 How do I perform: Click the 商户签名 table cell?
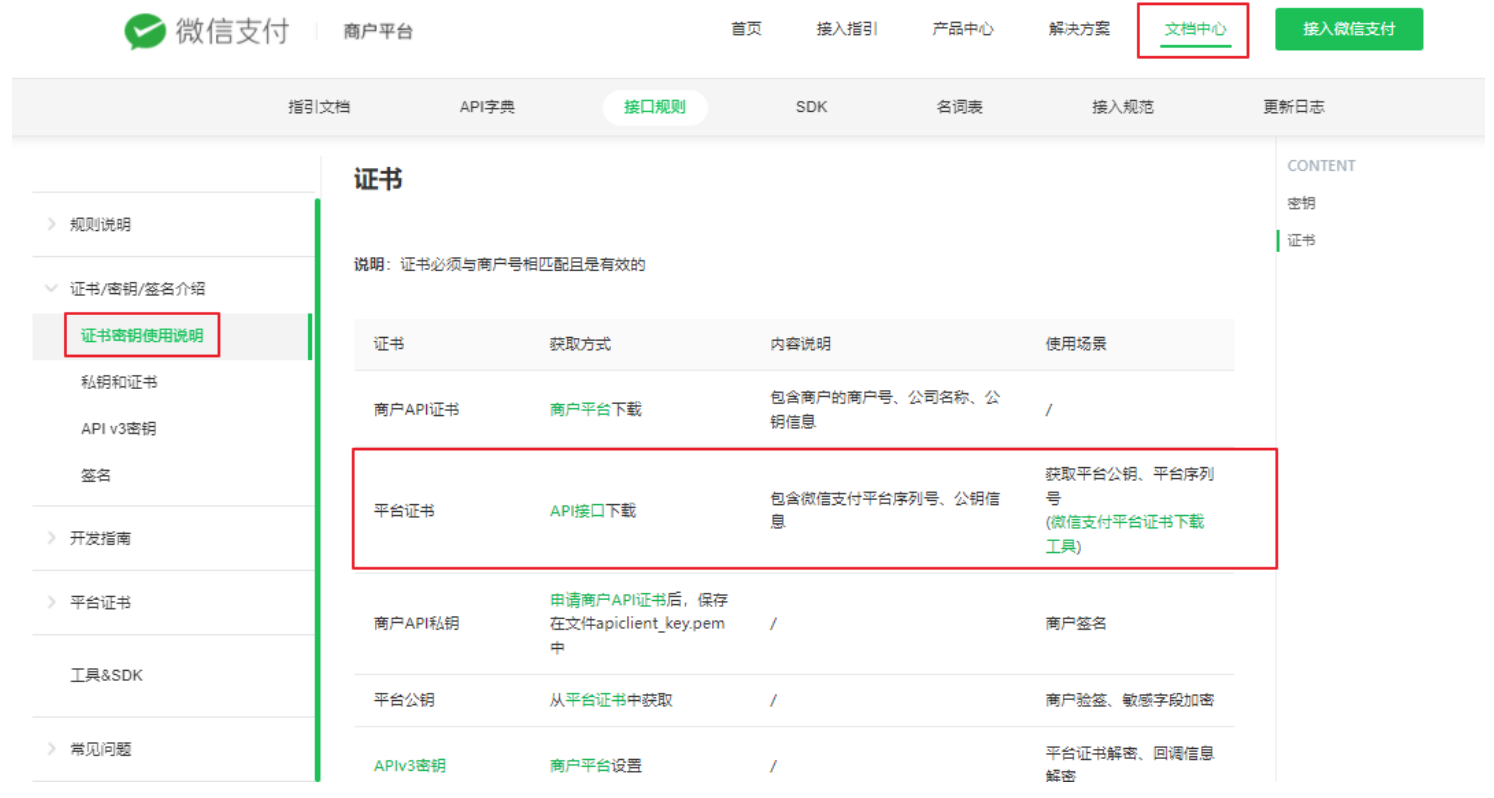[x=1076, y=623]
